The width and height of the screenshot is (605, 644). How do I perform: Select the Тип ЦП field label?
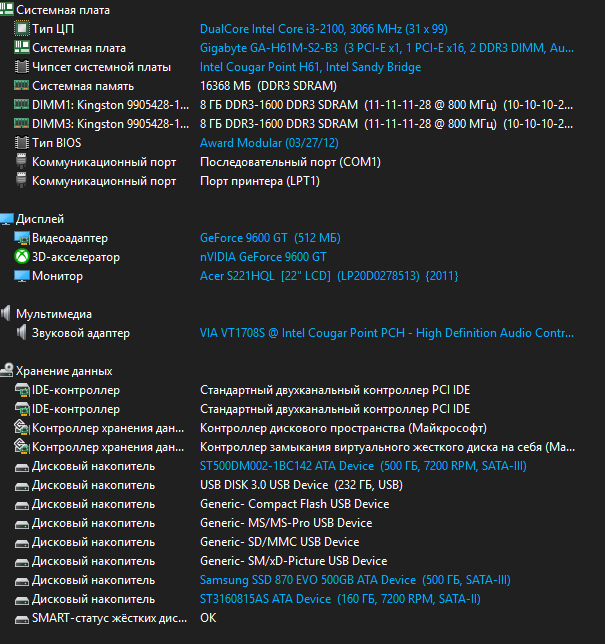click(x=53, y=29)
